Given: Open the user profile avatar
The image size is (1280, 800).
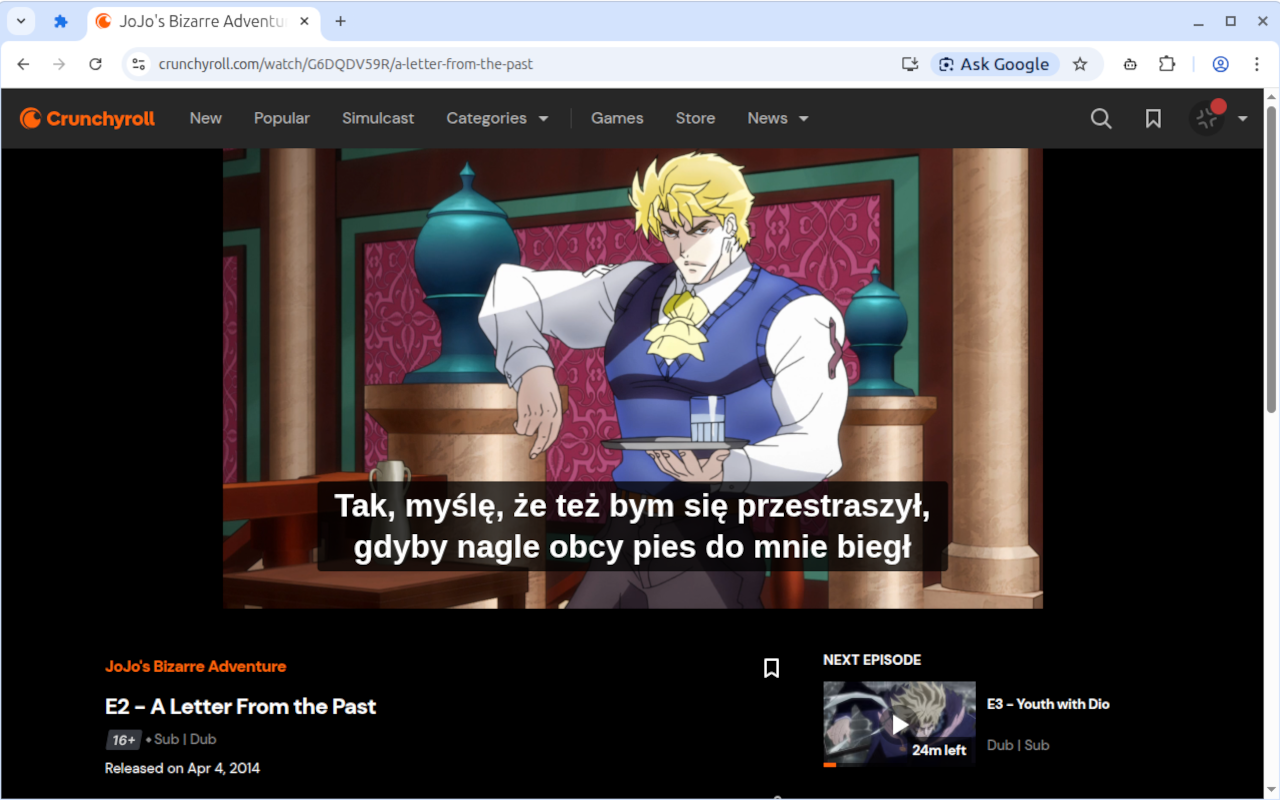Looking at the screenshot, I should tap(1207, 118).
